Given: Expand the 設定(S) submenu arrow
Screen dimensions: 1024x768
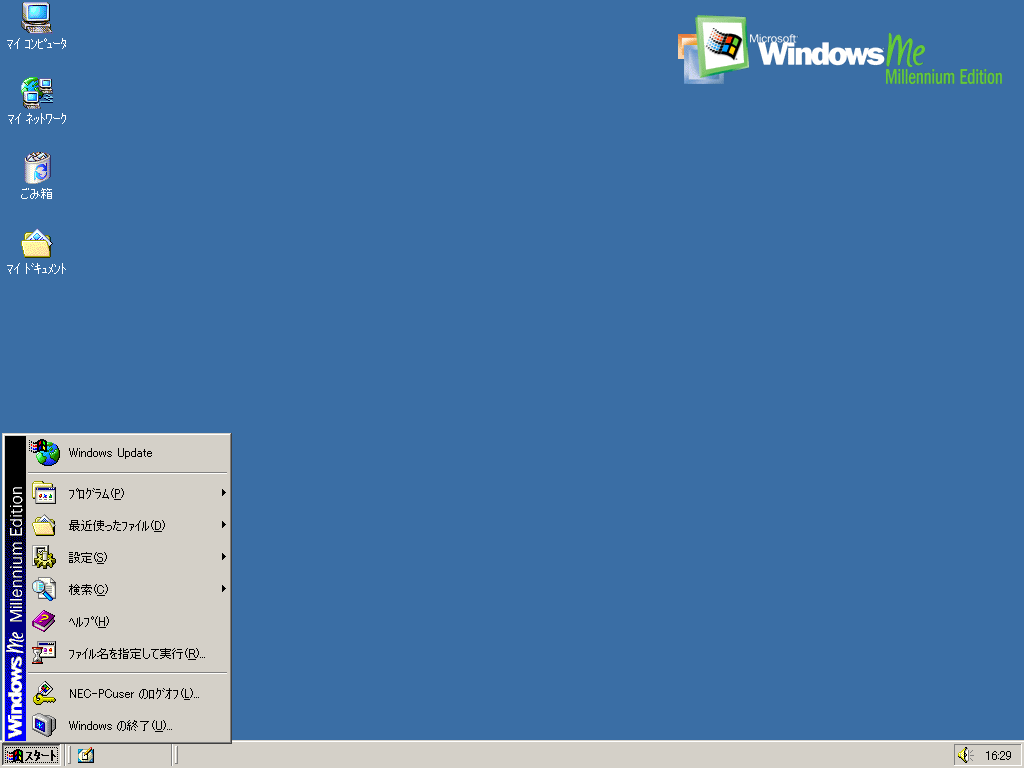Looking at the screenshot, I should click(223, 557).
